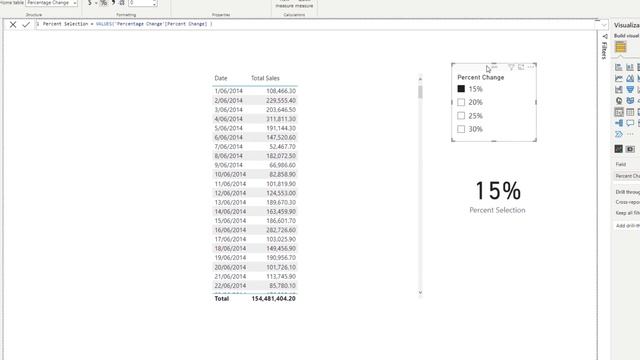Click the Keep all filters option
Image resolution: width=640 pixels, height=360 pixels.
[x=627, y=213]
